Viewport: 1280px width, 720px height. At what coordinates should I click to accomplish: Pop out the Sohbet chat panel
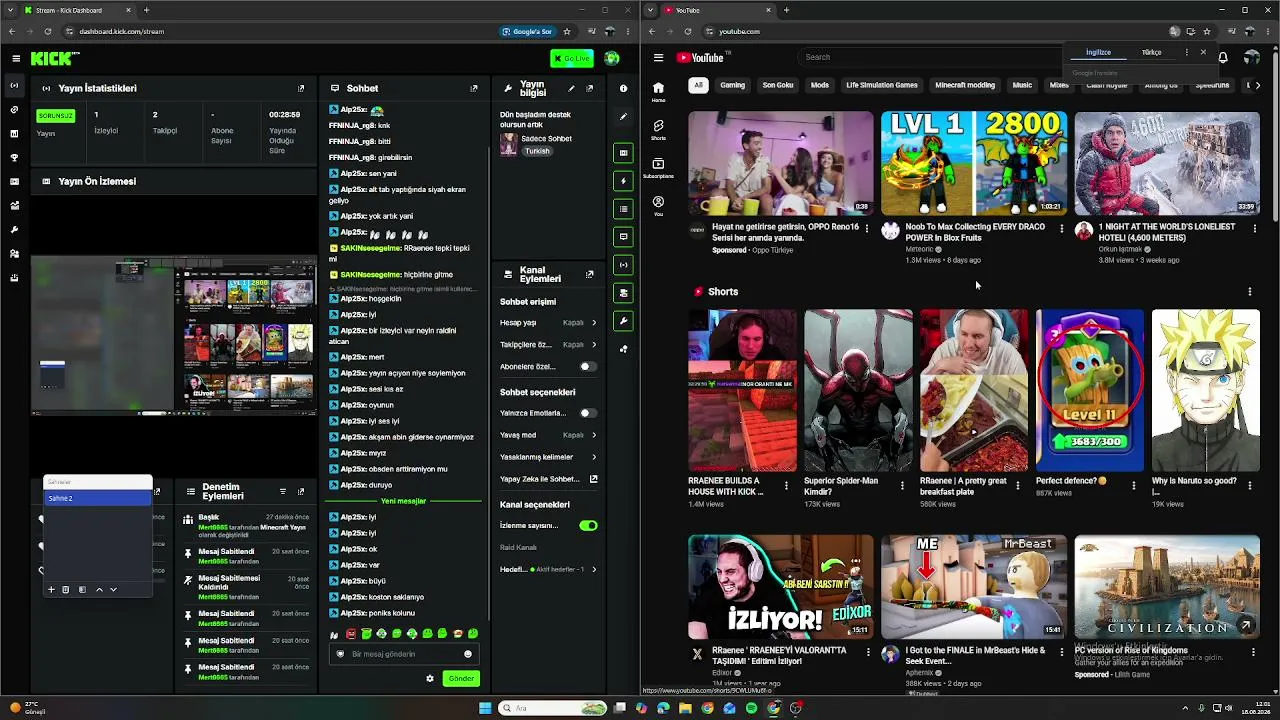point(474,88)
